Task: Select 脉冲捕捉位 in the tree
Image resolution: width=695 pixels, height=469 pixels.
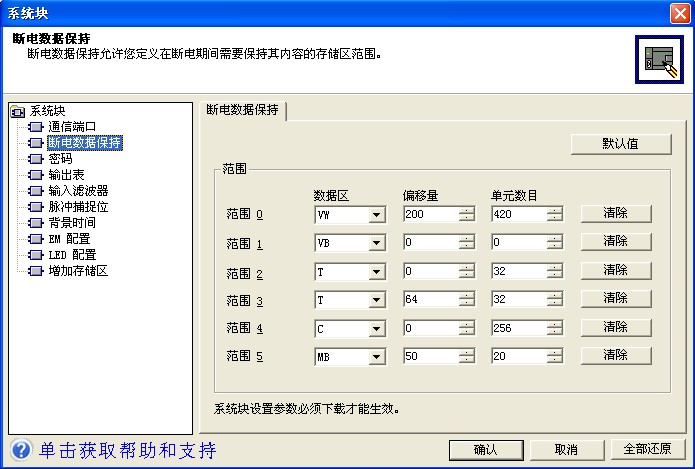Action: pyautogui.click(x=77, y=207)
